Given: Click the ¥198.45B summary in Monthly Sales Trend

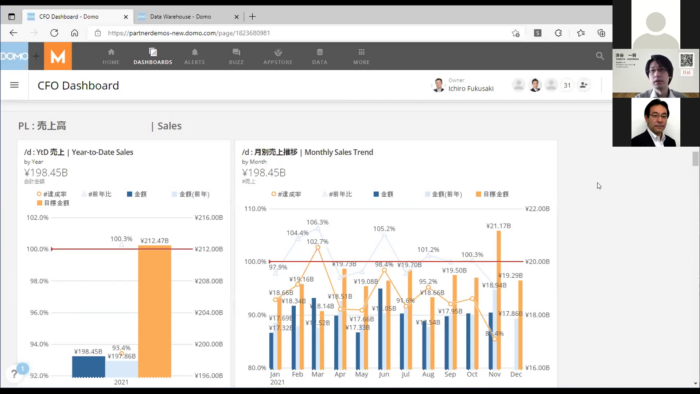Looking at the screenshot, I should point(263,173).
